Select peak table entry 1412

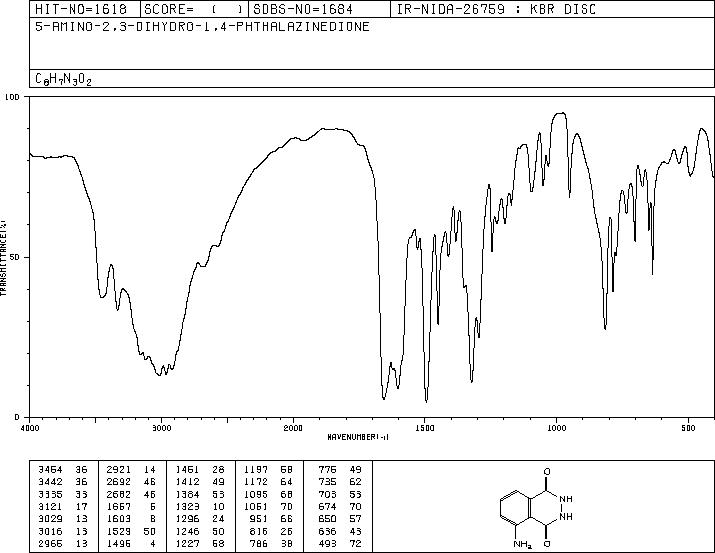click(x=187, y=482)
